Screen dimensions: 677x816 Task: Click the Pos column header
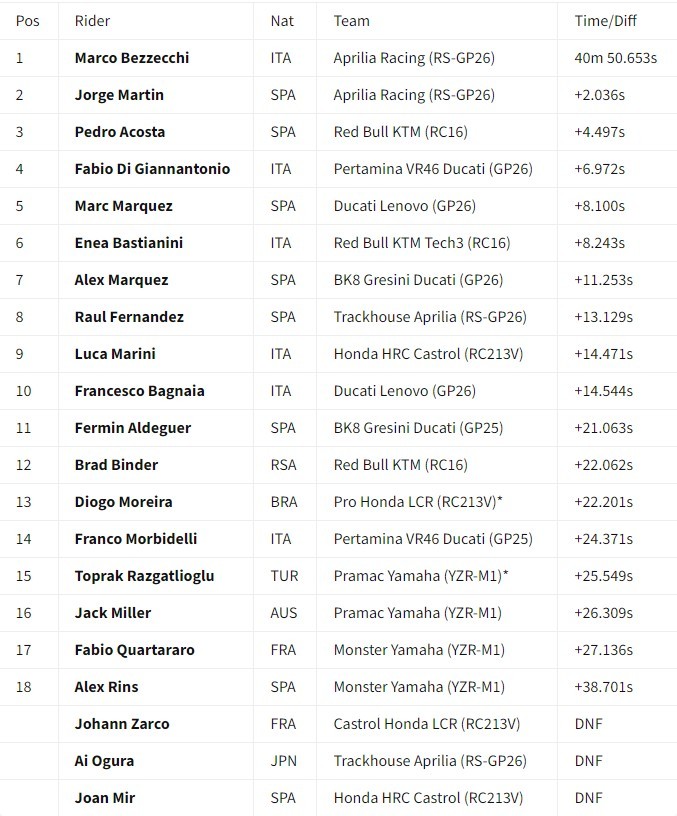[x=28, y=20]
